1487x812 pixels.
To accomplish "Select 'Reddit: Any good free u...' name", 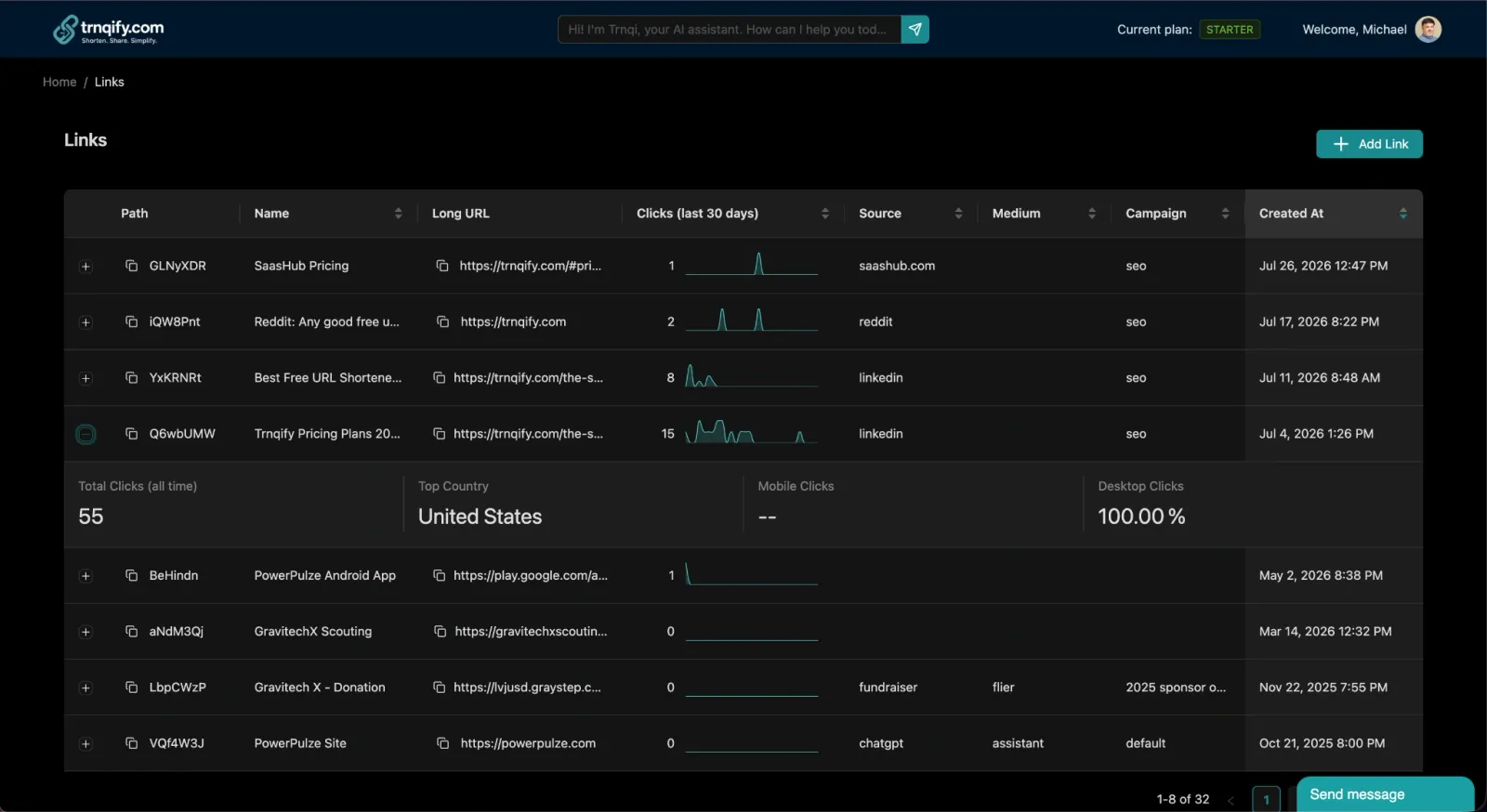I will pos(327,321).
